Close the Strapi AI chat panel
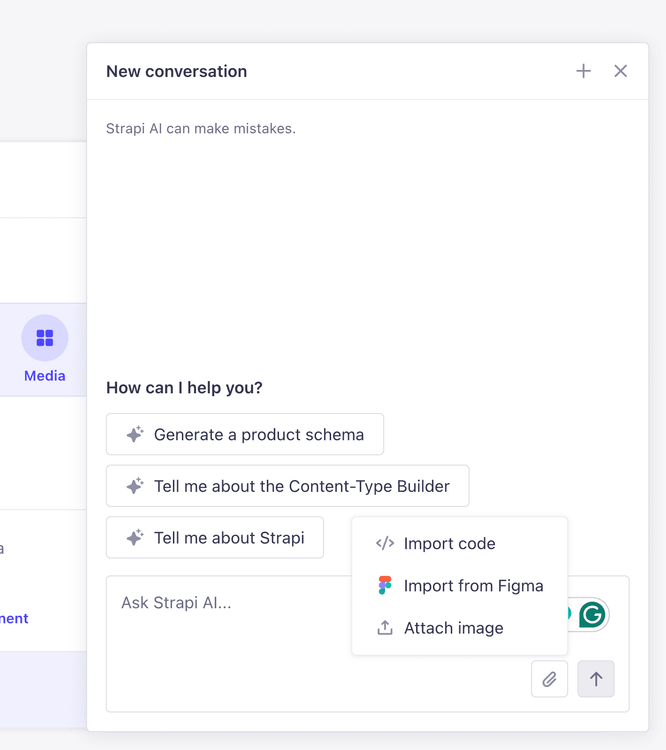Viewport: 666px width, 750px height. pyautogui.click(x=621, y=71)
